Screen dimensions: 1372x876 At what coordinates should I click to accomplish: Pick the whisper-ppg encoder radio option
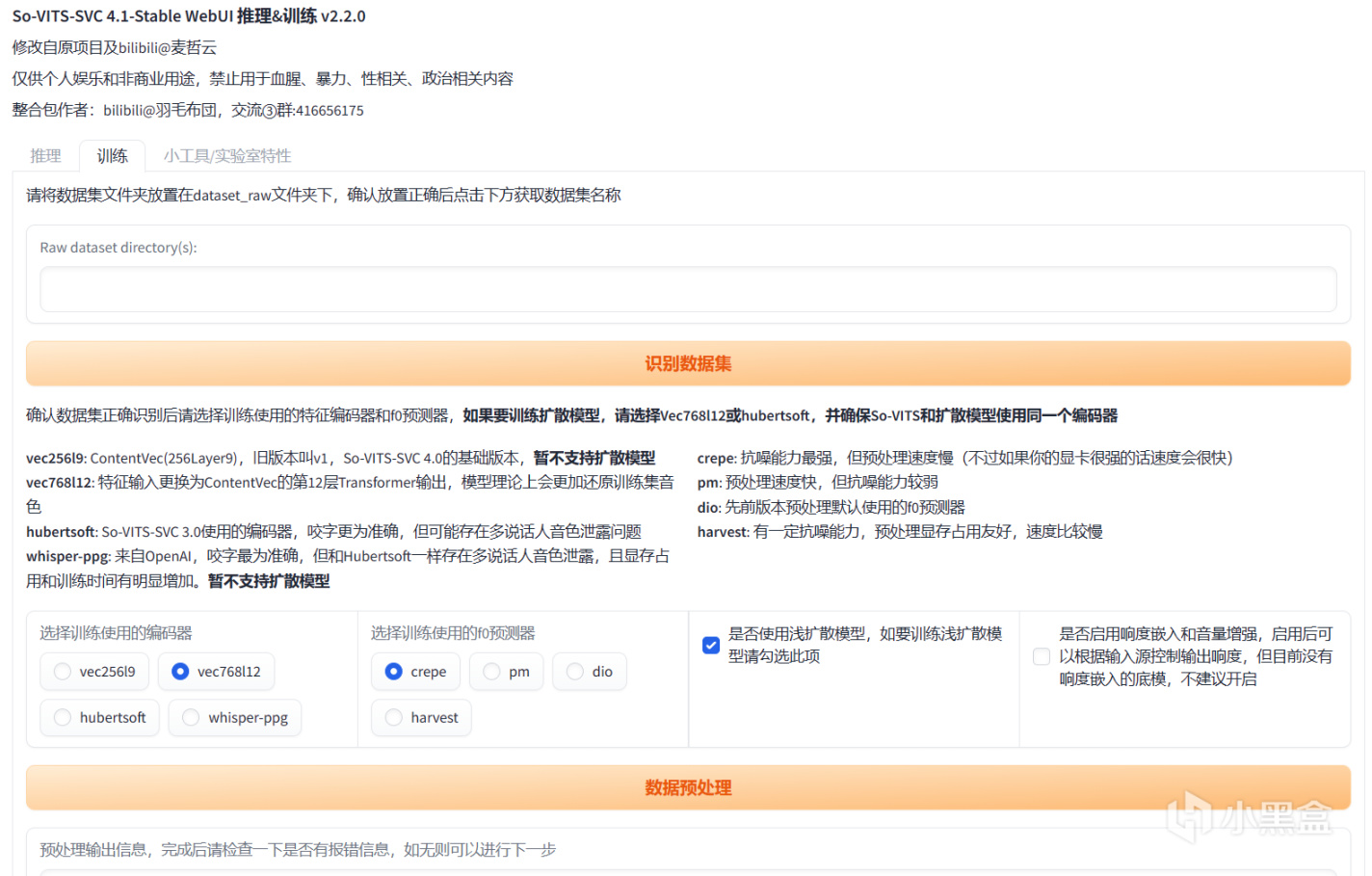(x=235, y=718)
